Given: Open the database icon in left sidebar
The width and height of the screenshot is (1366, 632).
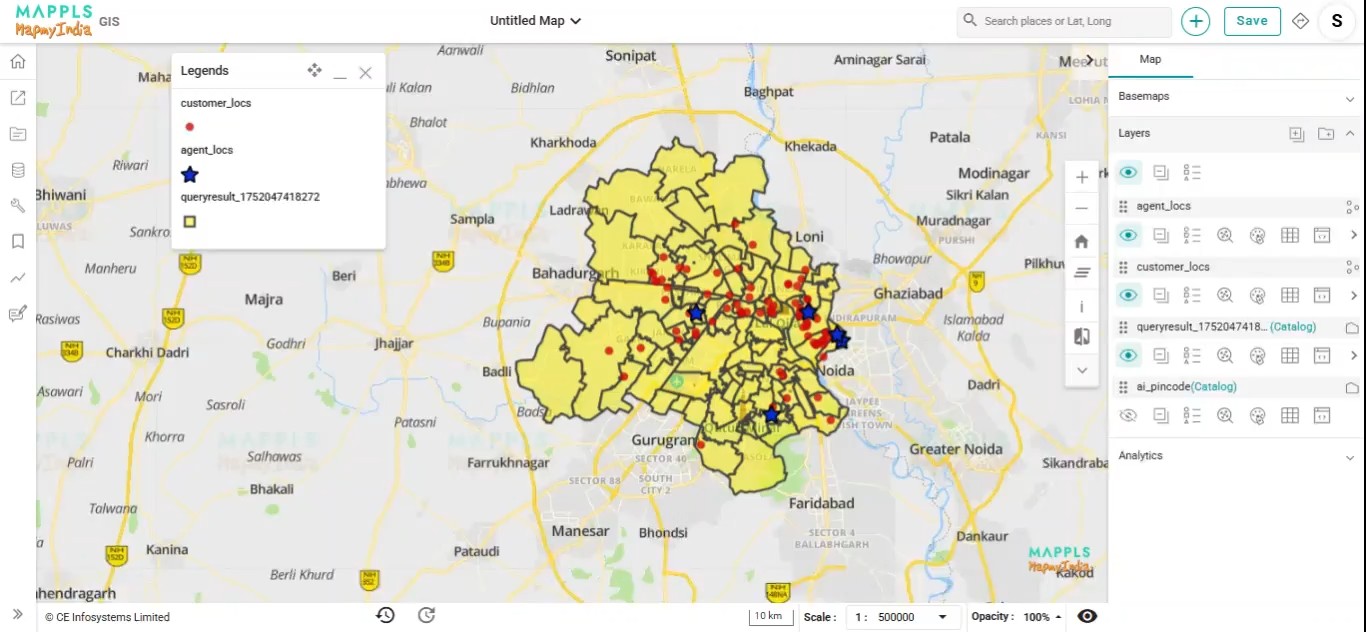Looking at the screenshot, I should click(18, 170).
